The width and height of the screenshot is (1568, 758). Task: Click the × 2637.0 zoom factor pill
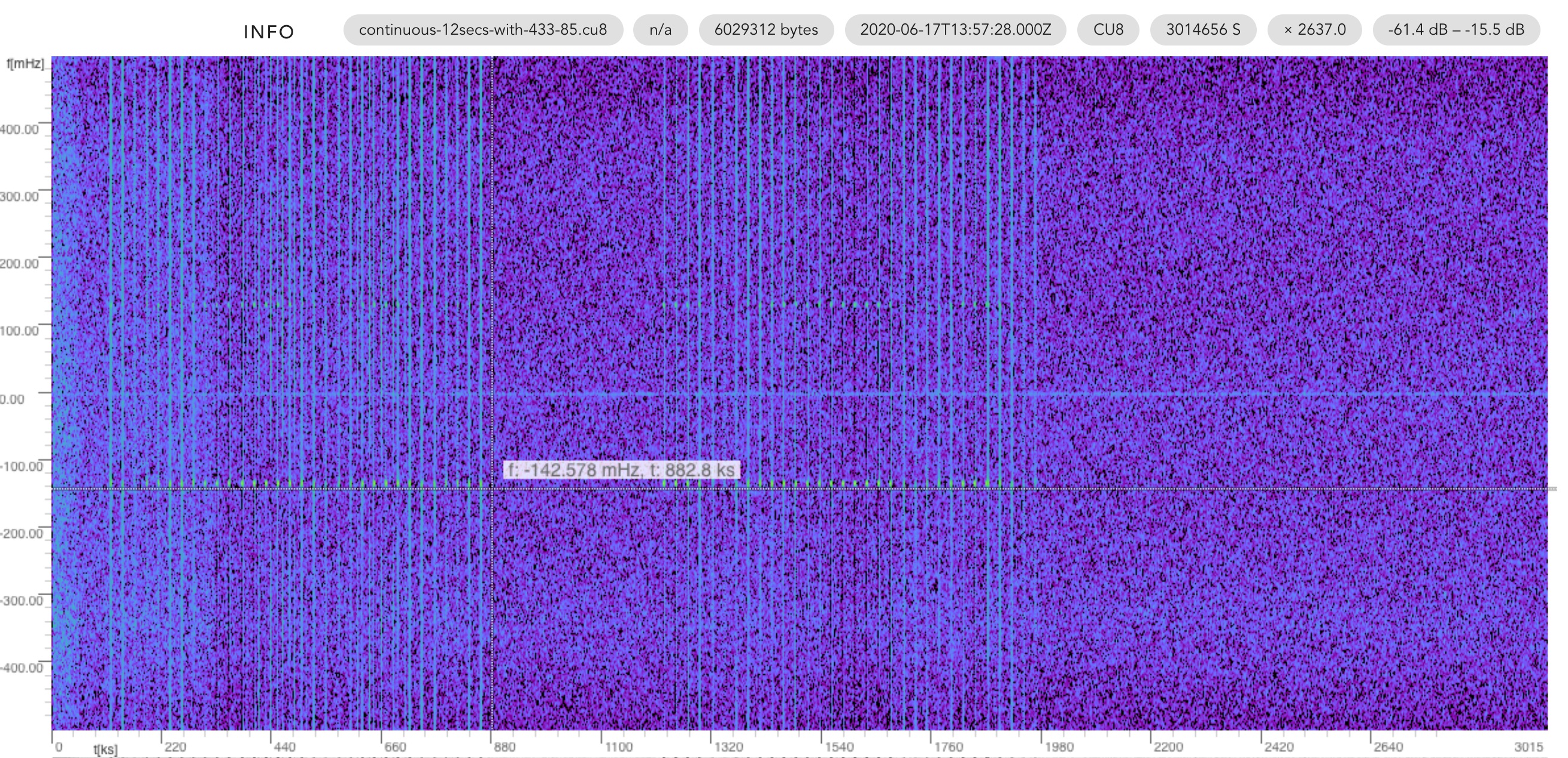(1314, 30)
